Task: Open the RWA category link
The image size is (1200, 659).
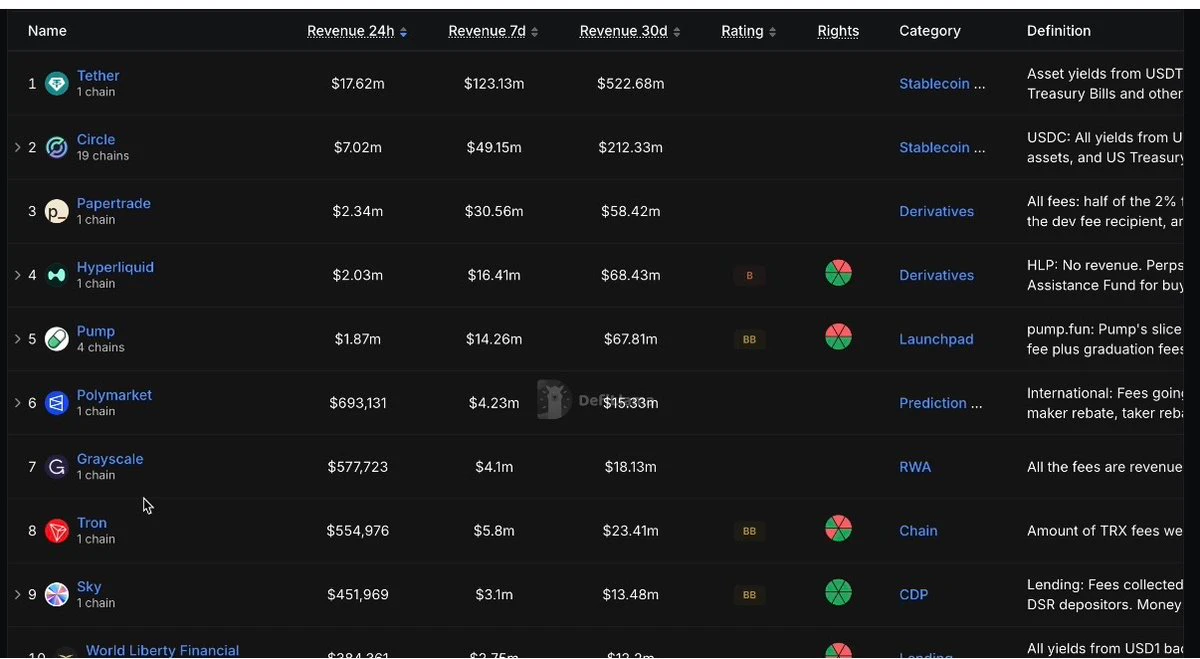Action: [915, 467]
